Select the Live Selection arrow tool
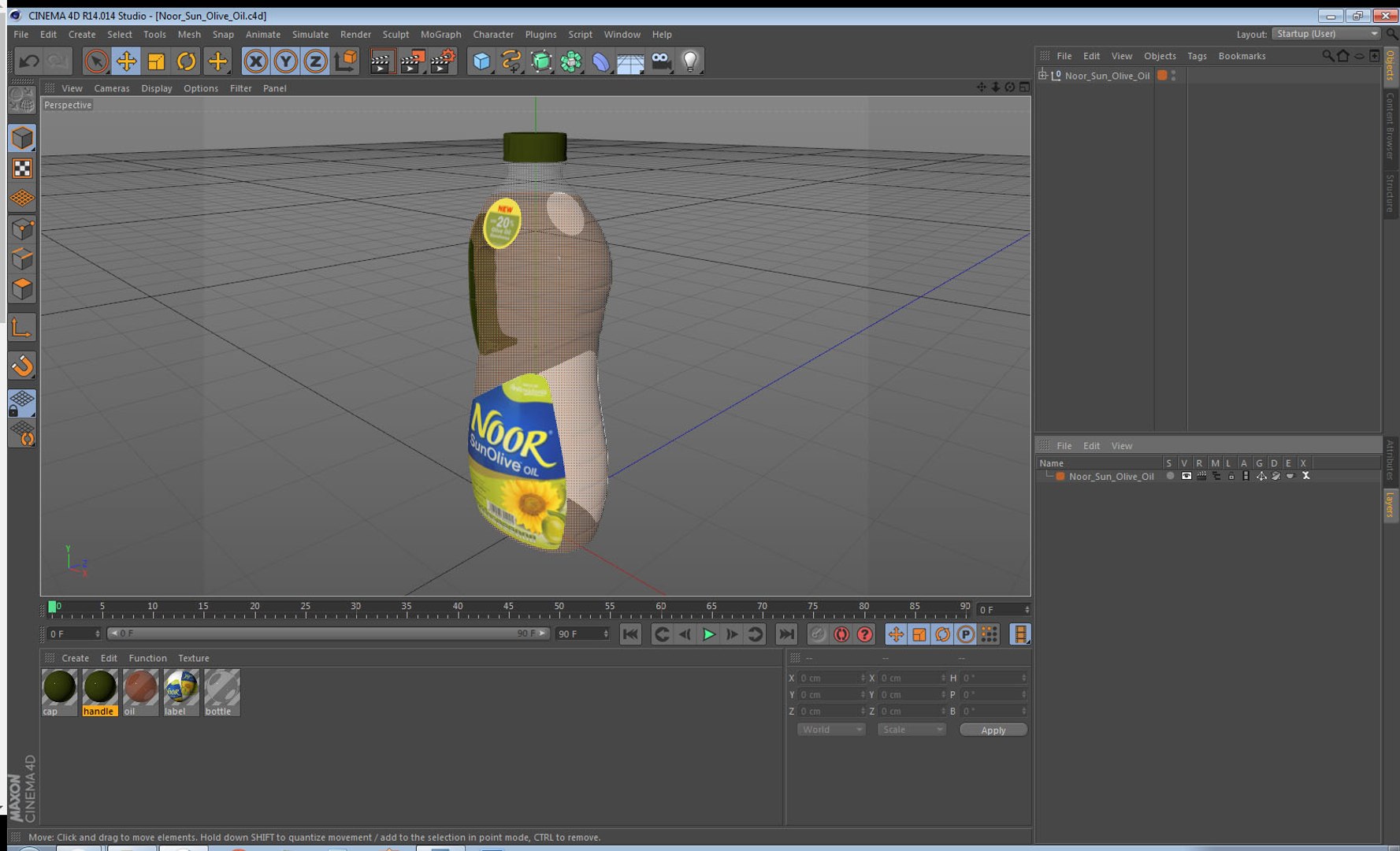Screen dimensions: 1400x851 96,61
